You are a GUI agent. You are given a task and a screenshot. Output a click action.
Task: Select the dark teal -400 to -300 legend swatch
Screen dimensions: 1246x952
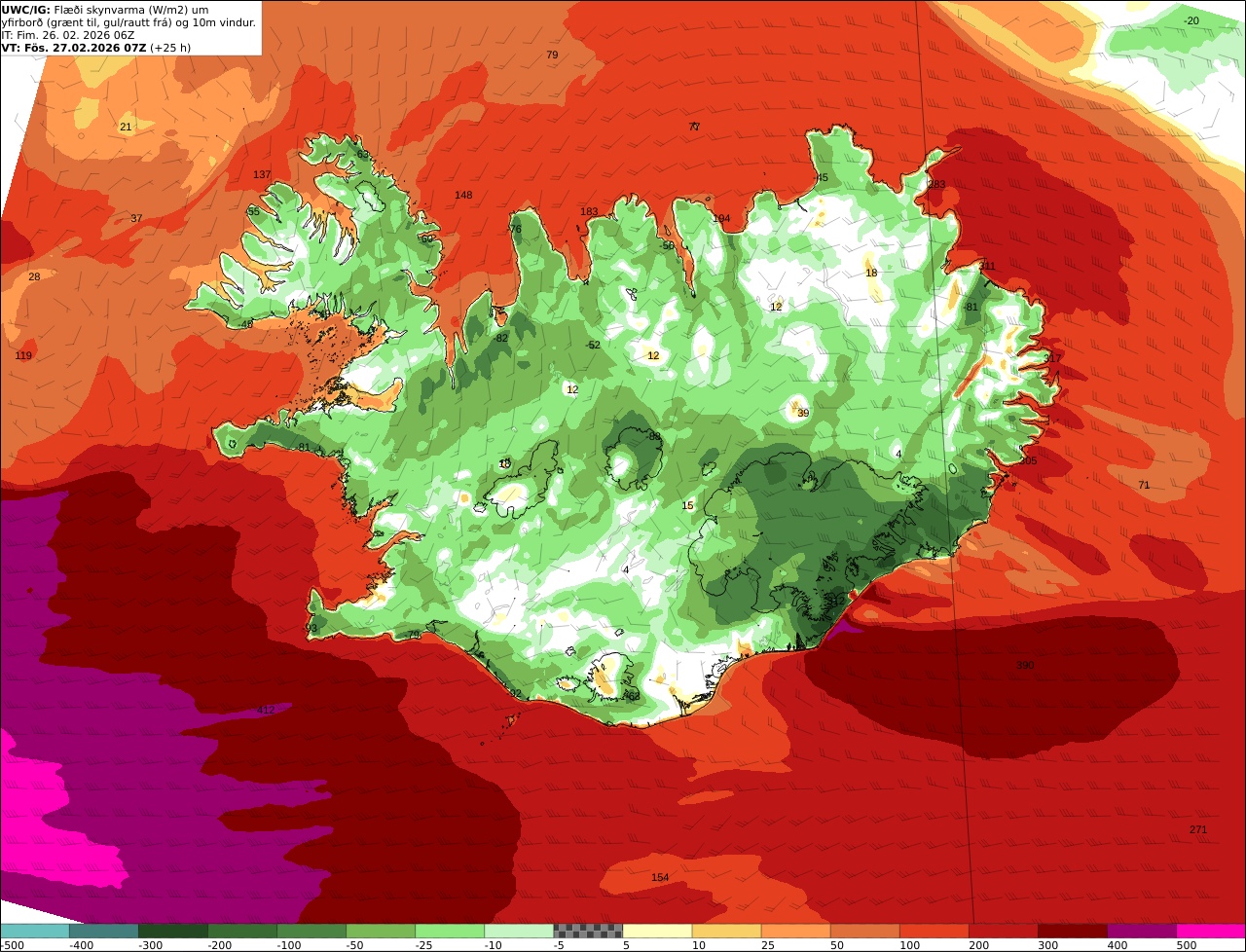[104, 931]
